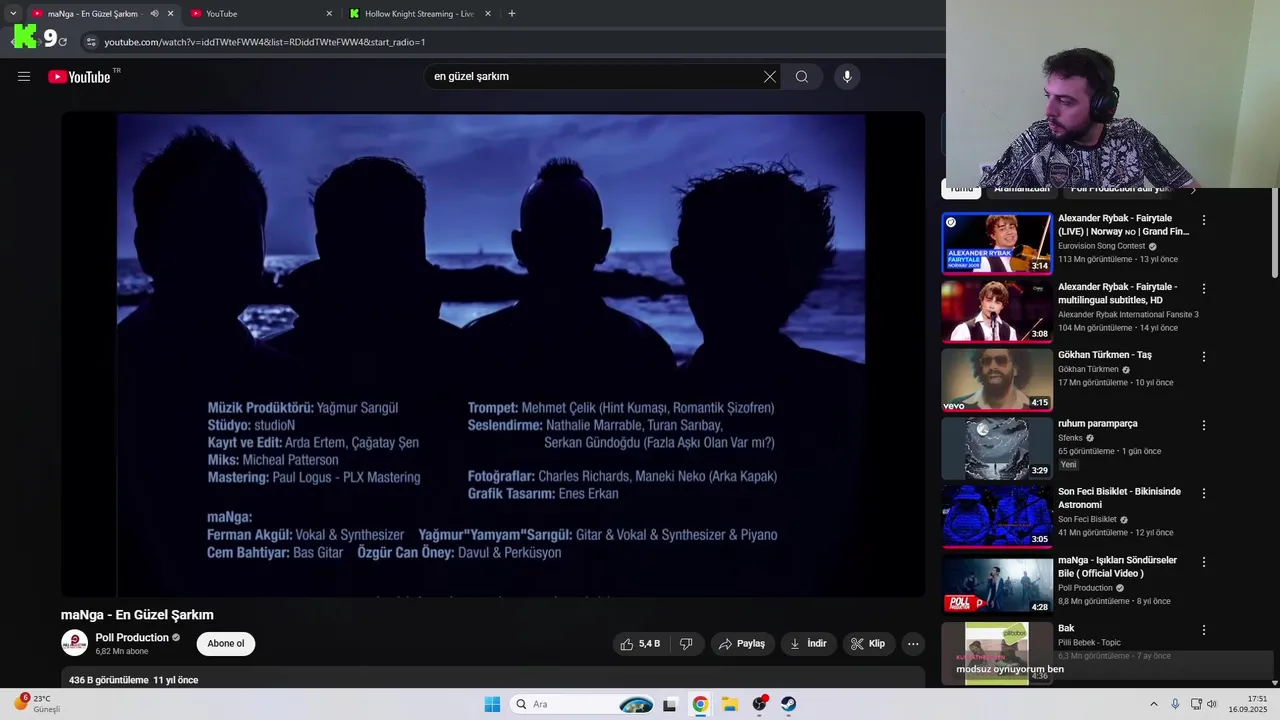
Task: Open the ruhum paramparça video title
Action: (1098, 423)
